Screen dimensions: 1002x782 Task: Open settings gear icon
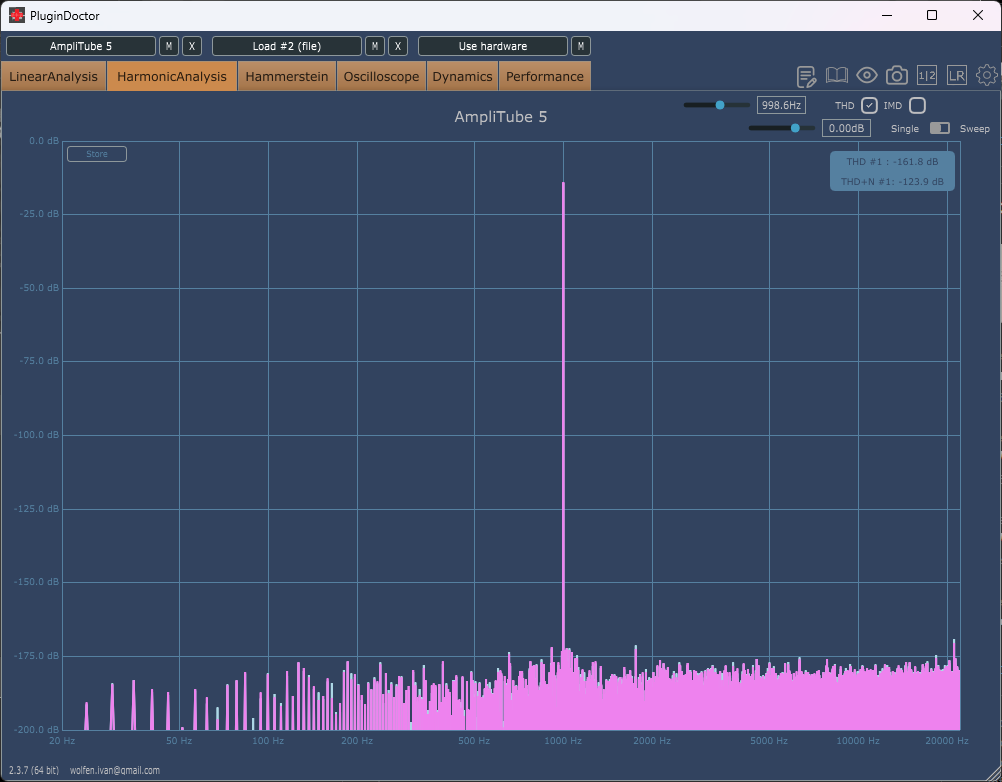(987, 76)
